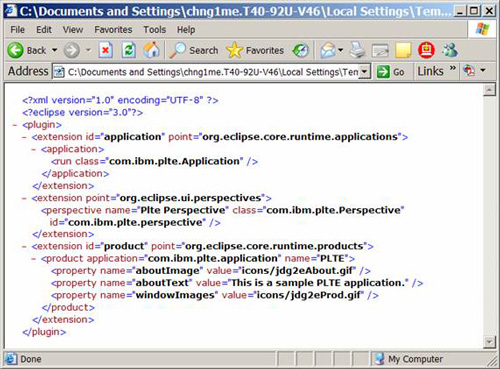Click the Messenger people icon
The width and height of the screenshot is (500, 369).
[450, 50]
